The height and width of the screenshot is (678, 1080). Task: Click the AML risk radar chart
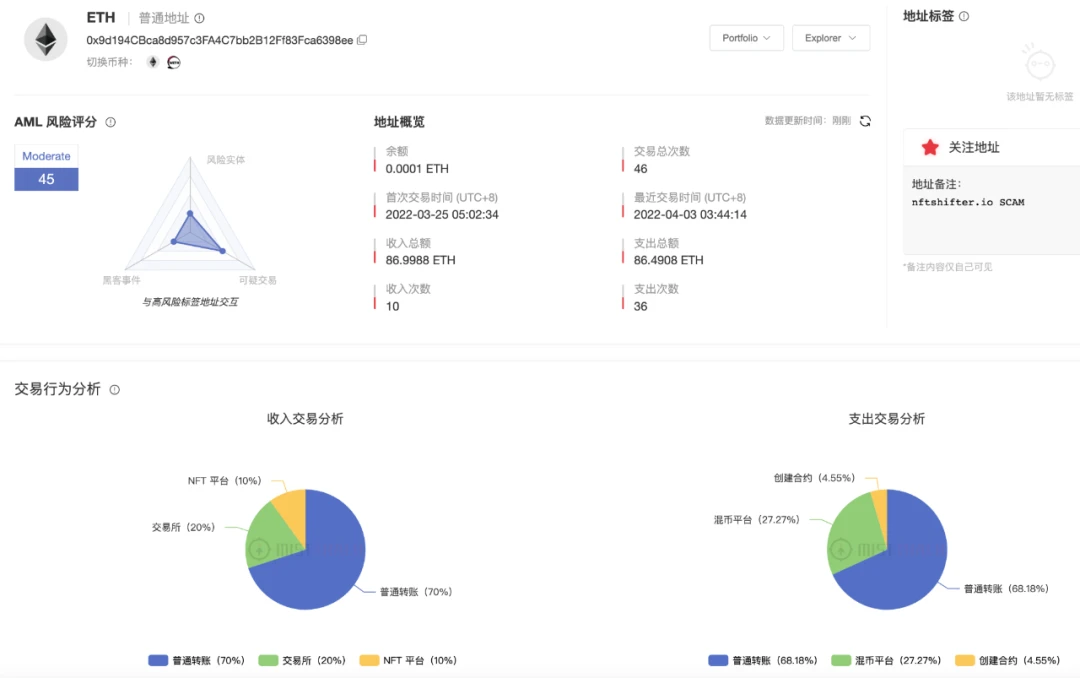[191, 215]
